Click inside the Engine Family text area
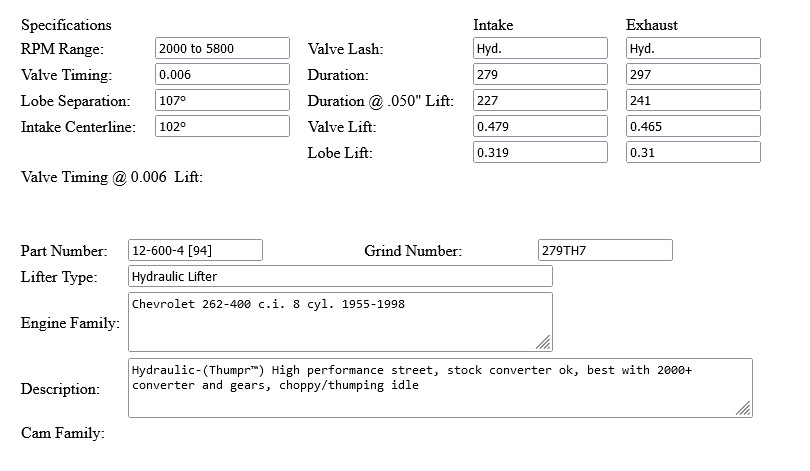Image resolution: width=810 pixels, height=471 pixels. pos(340,322)
